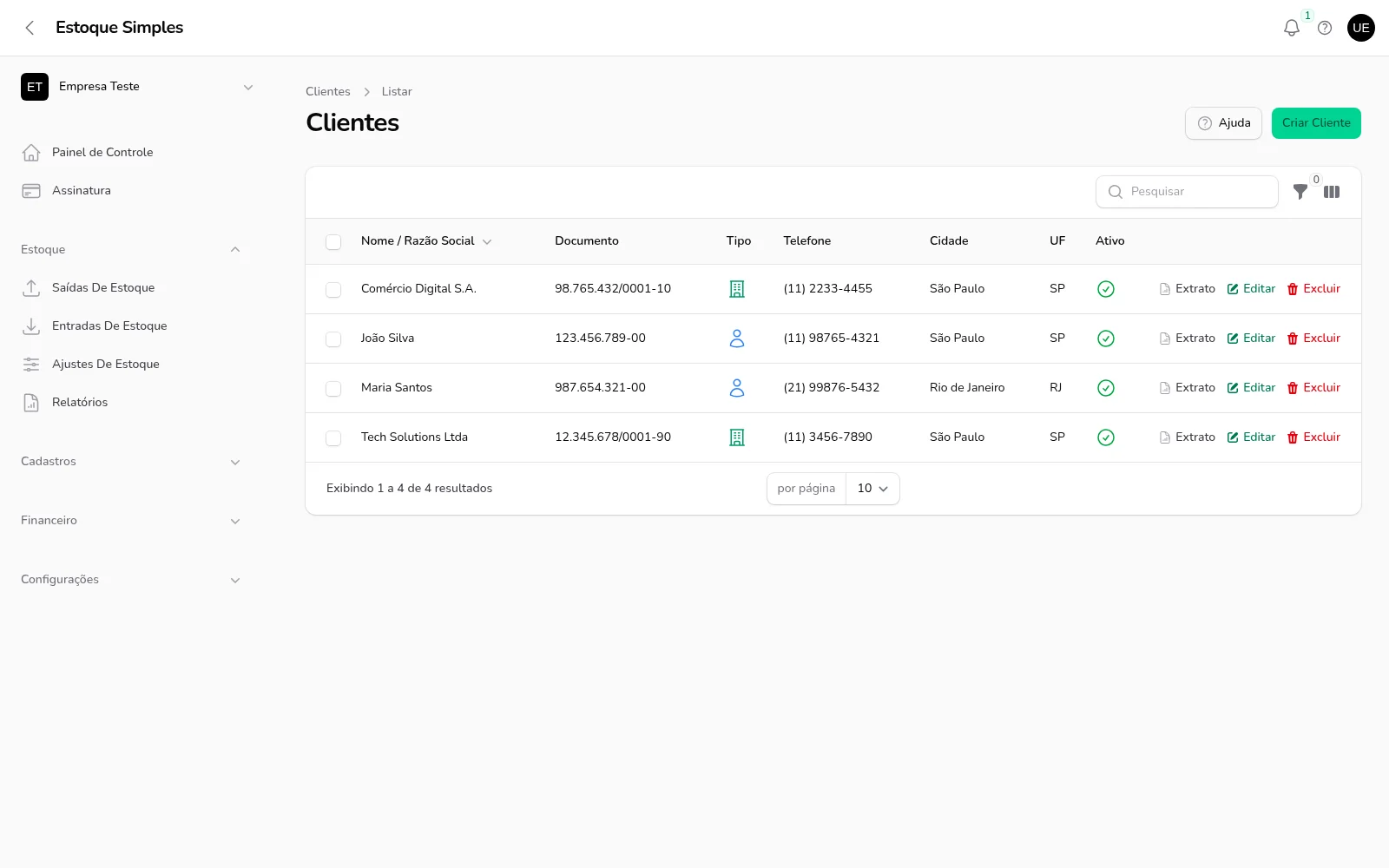Go to Entradas De Estoque

point(132,326)
